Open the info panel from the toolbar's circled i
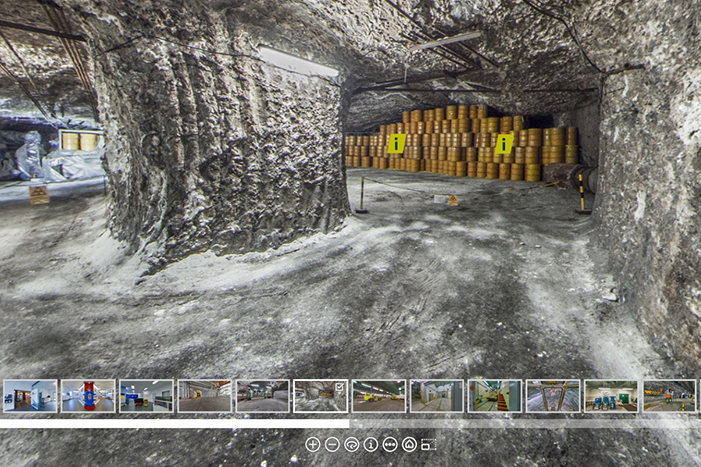The image size is (701, 467). point(371,445)
